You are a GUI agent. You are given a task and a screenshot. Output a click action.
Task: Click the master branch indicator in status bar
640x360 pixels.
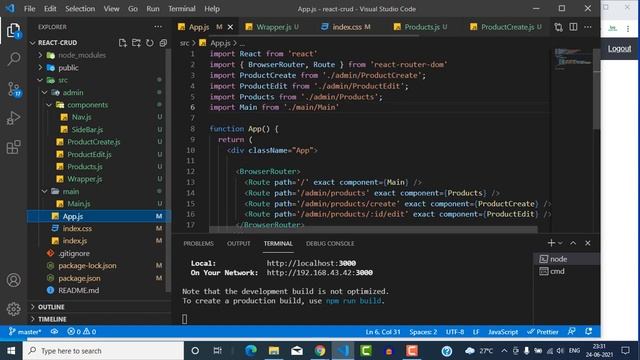[25, 332]
